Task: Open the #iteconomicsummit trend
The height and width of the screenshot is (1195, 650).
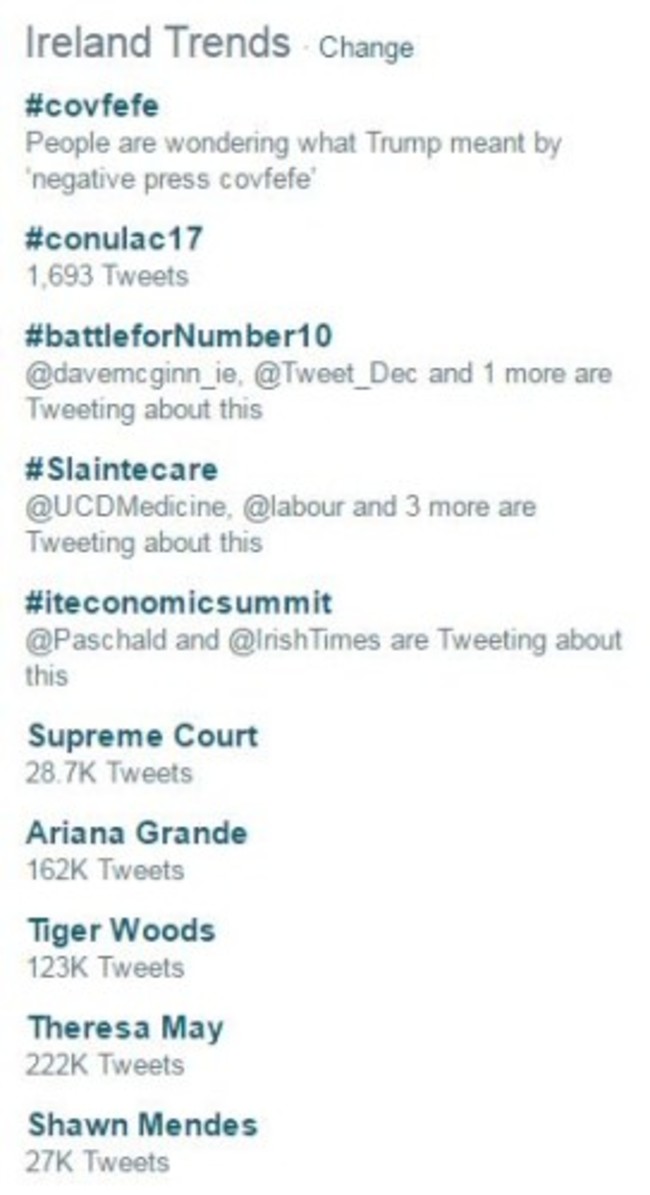Action: coord(179,604)
